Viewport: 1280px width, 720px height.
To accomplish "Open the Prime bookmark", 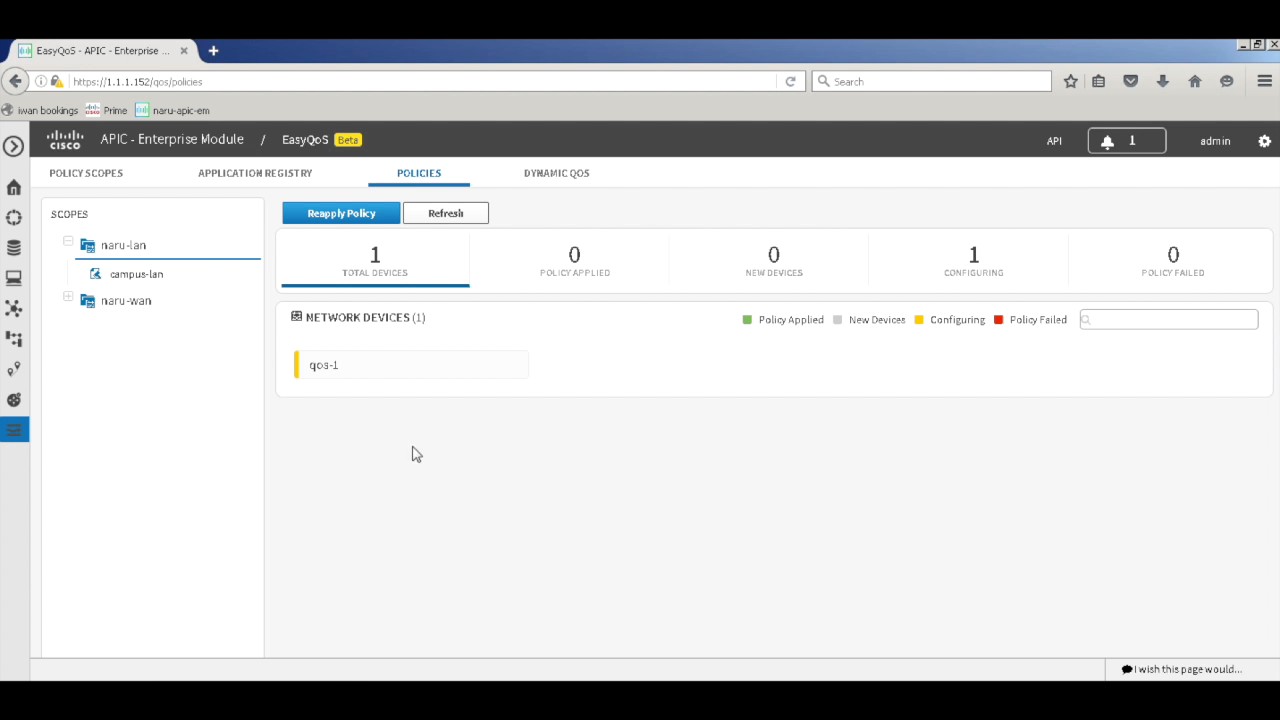I will pyautogui.click(x=106, y=110).
